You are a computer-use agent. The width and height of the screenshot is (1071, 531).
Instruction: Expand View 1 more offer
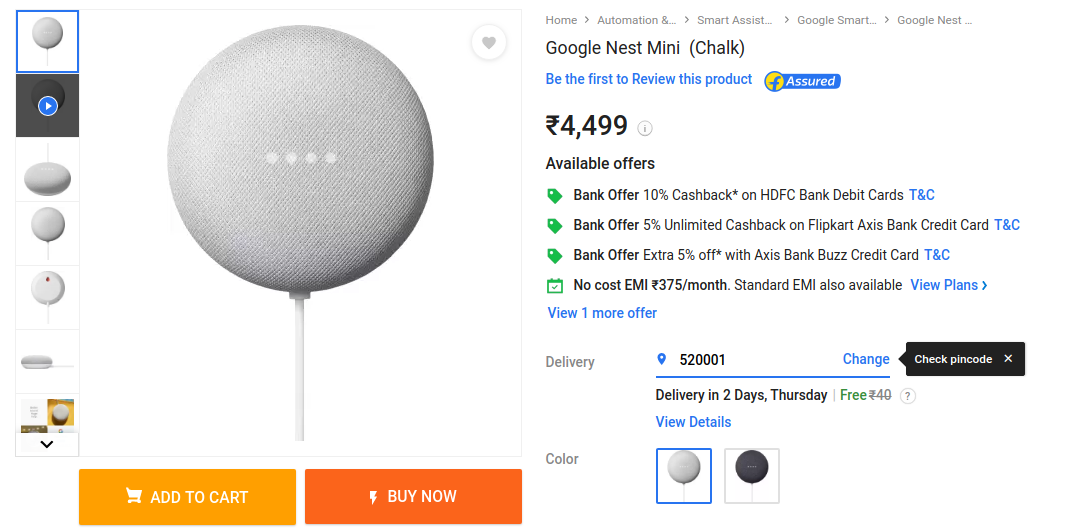[x=602, y=313]
